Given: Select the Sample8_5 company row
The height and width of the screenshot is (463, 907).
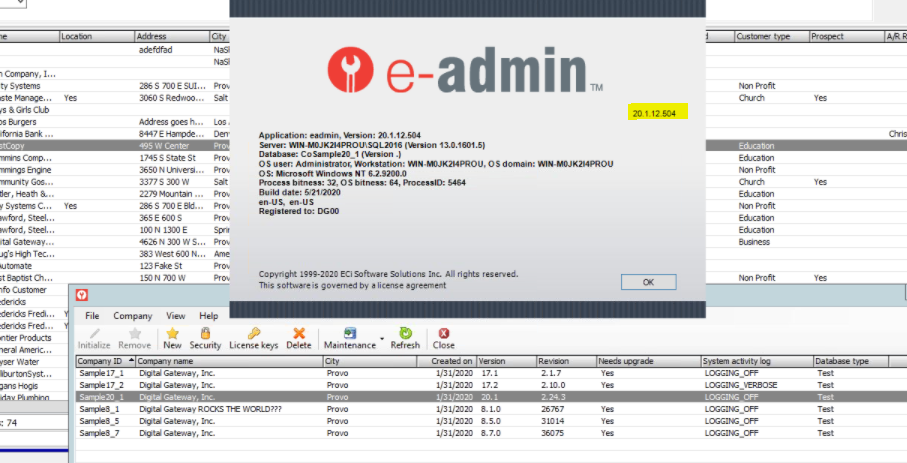Looking at the screenshot, I should pyautogui.click(x=491, y=421).
